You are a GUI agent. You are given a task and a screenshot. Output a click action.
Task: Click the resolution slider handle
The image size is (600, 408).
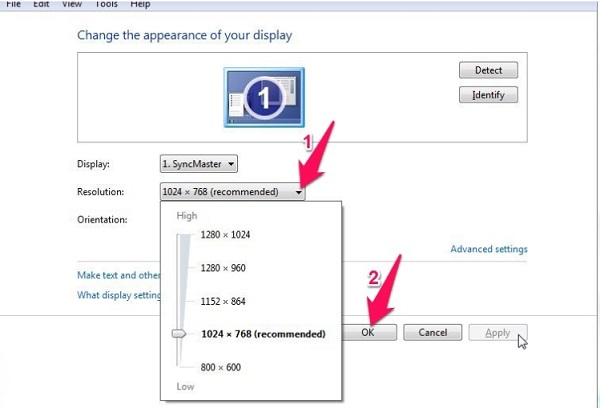click(x=179, y=334)
